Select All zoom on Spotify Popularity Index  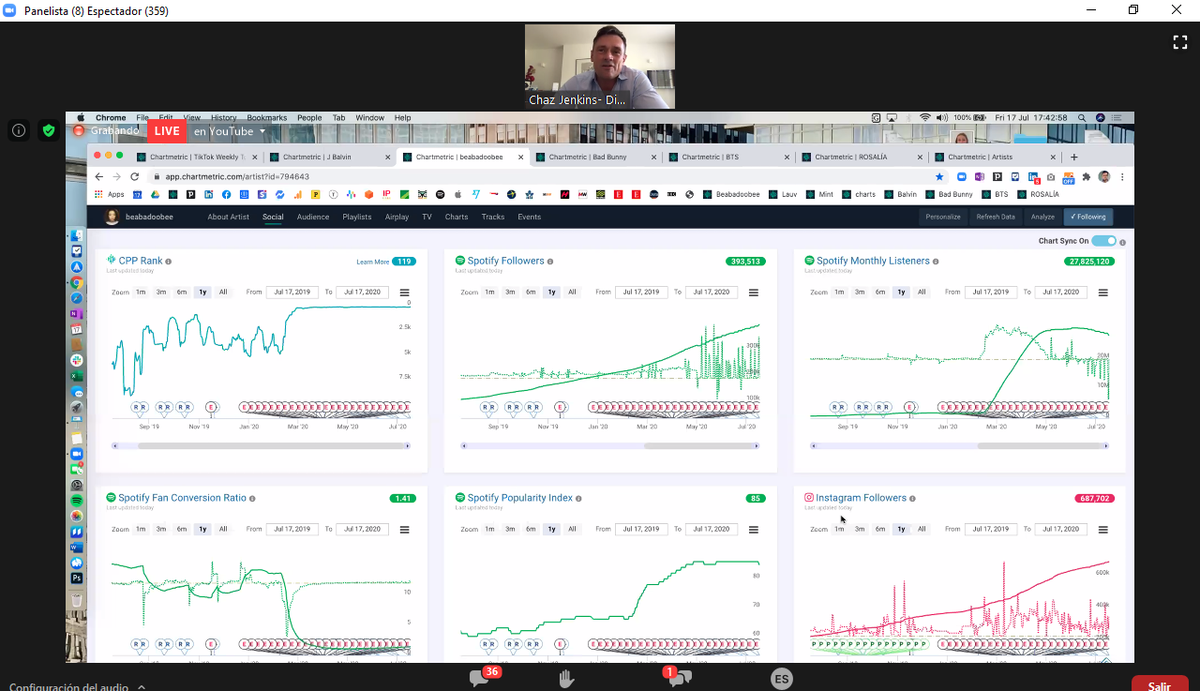point(572,529)
